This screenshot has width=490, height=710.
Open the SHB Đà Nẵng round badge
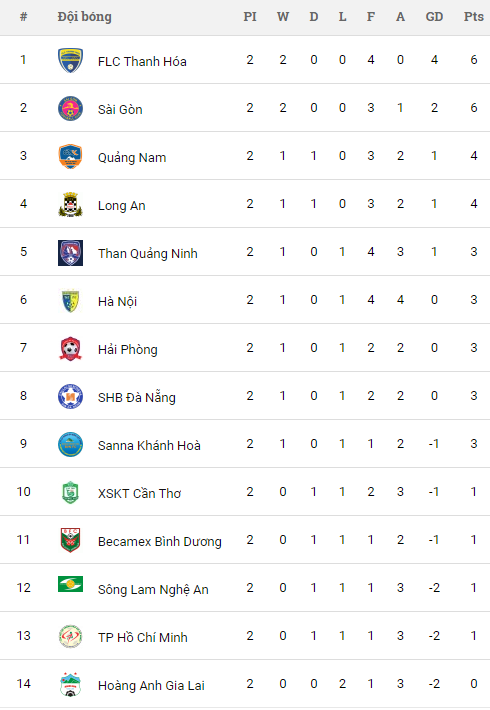coord(70,396)
